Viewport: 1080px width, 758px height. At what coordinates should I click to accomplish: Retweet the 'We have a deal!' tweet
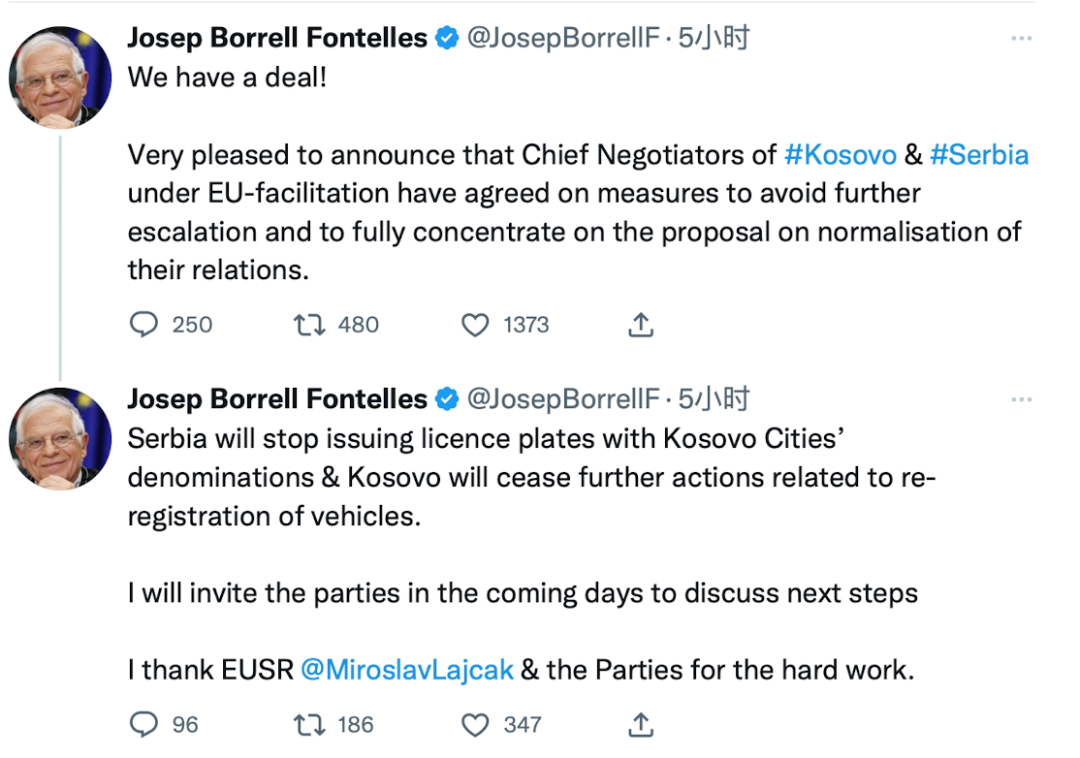pyautogui.click(x=309, y=324)
